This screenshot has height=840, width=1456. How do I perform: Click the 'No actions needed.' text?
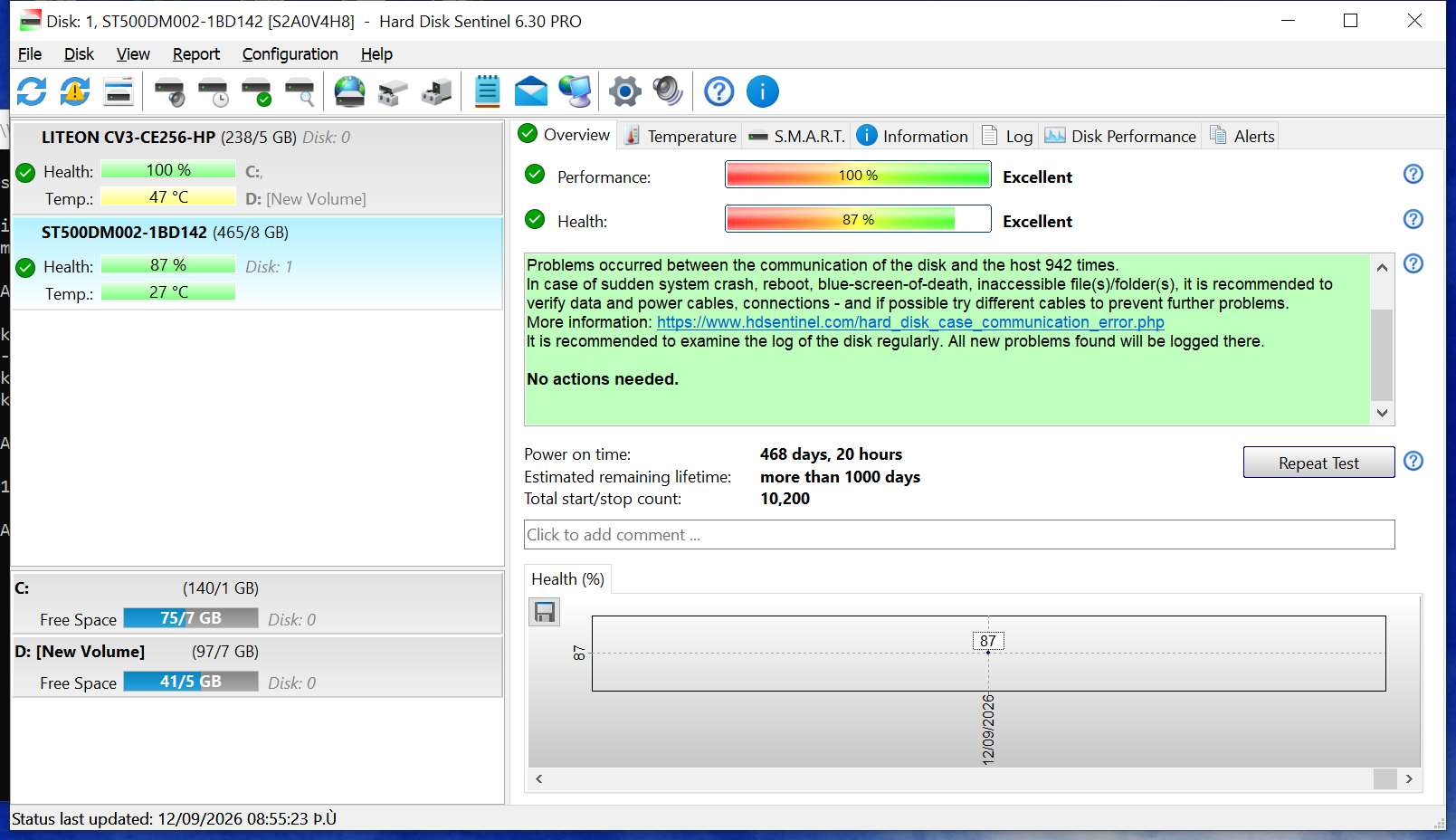click(x=603, y=379)
